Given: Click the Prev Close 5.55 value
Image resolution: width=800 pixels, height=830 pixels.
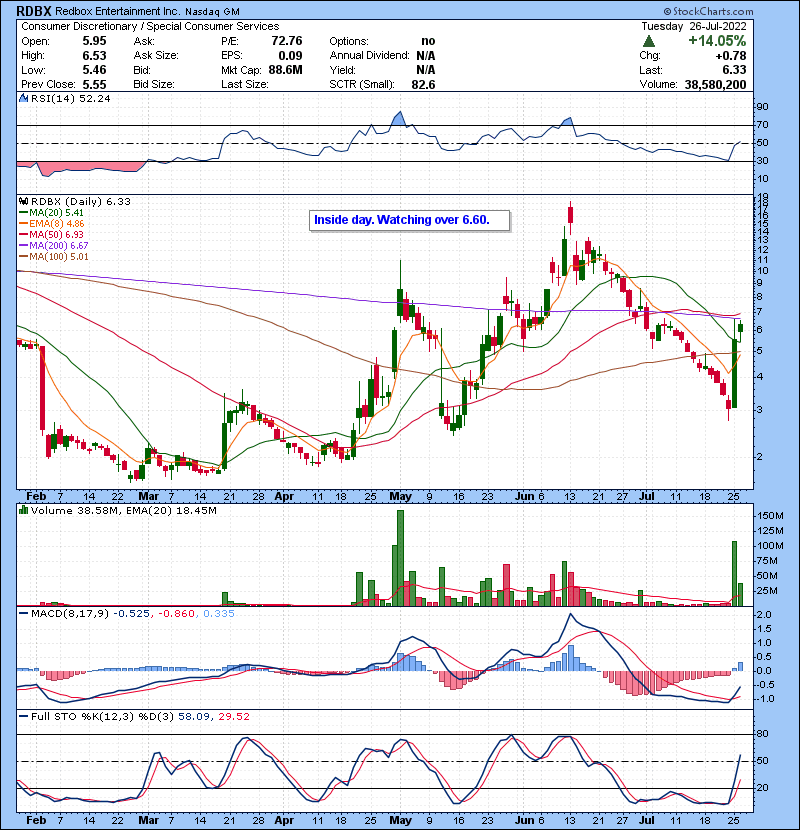Looking at the screenshot, I should point(94,84).
